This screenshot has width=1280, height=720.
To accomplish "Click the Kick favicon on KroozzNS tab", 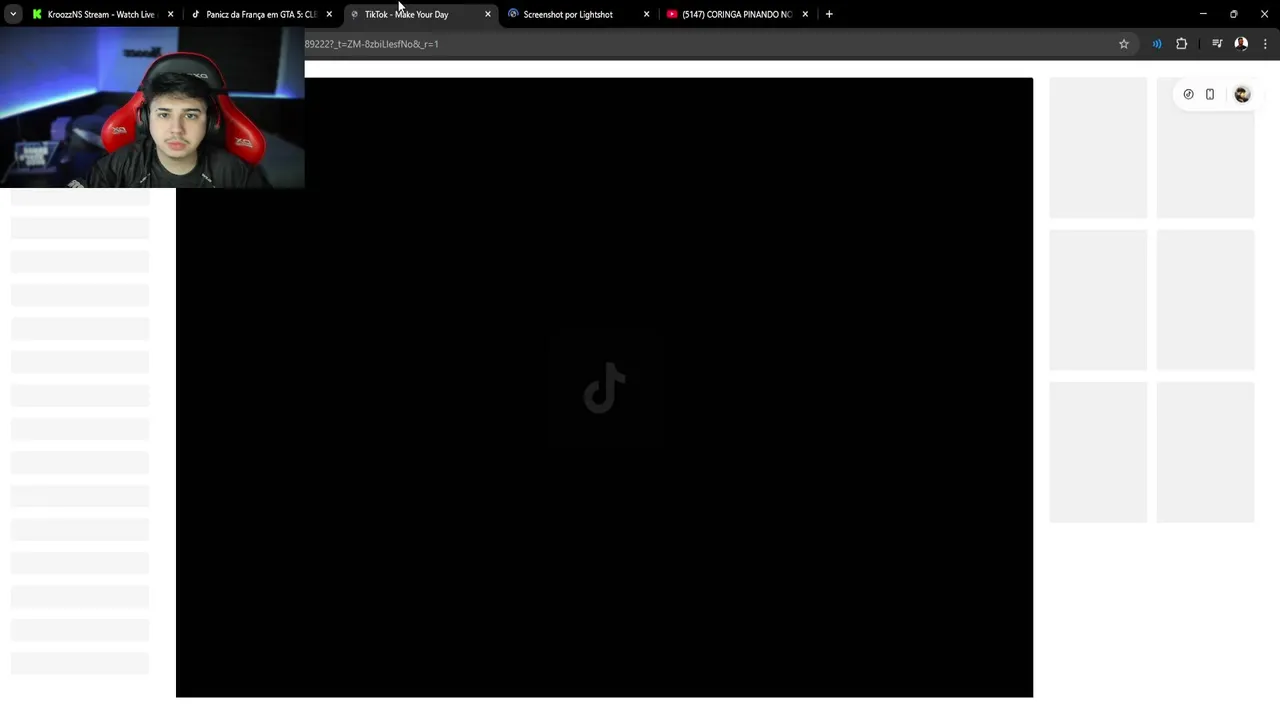I will point(37,14).
